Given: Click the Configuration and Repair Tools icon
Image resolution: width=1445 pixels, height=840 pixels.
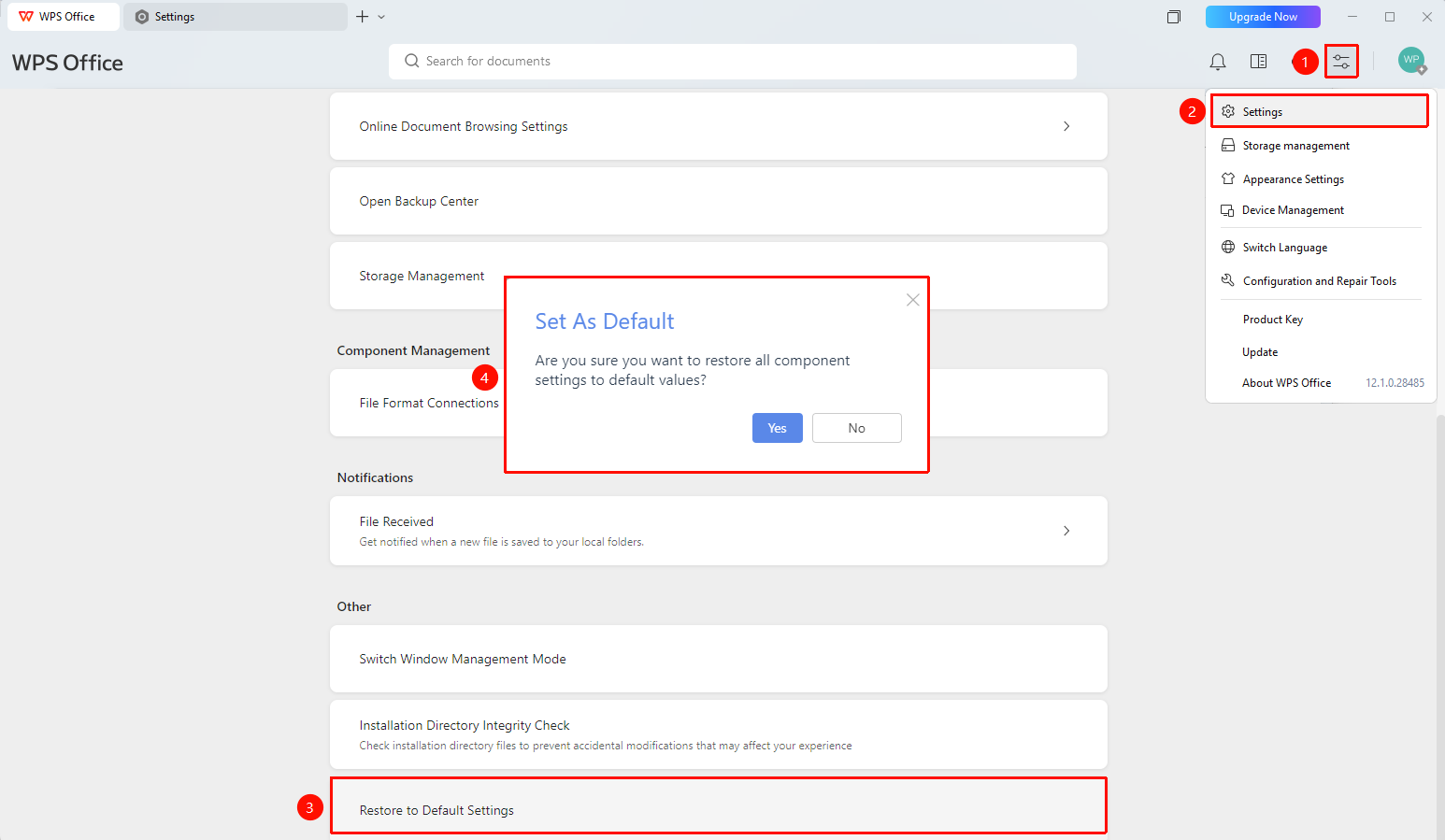Looking at the screenshot, I should (1228, 280).
